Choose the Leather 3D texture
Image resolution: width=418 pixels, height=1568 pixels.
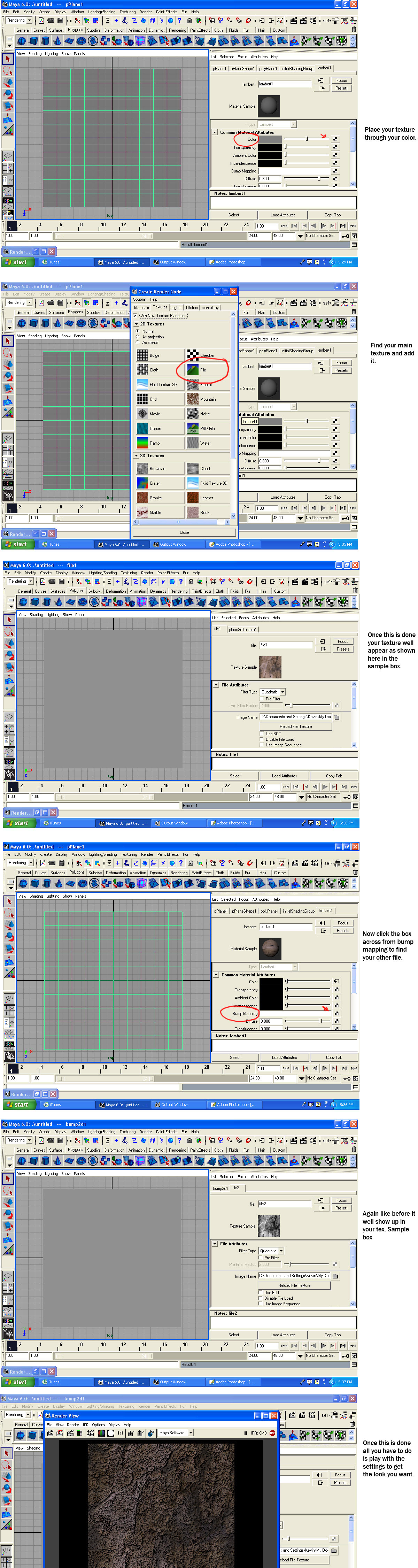[208, 497]
